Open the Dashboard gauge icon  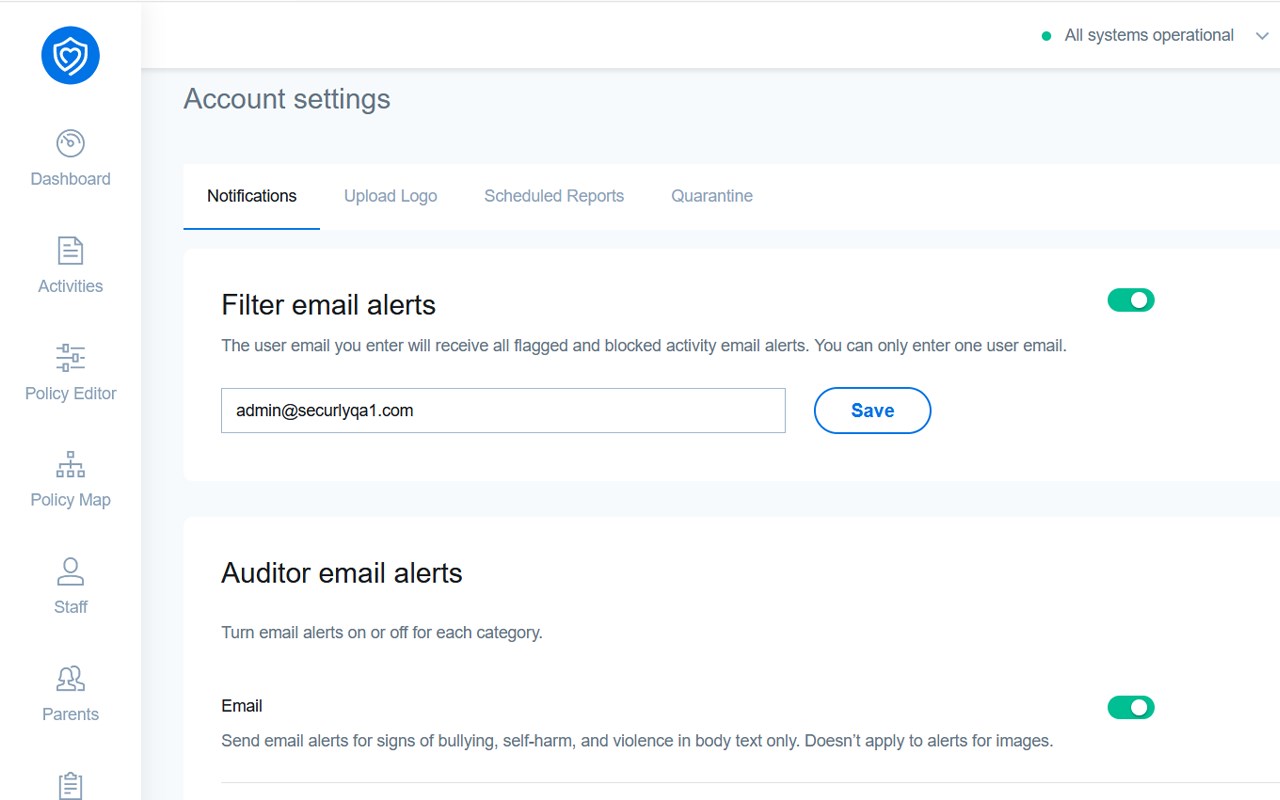tap(70, 144)
